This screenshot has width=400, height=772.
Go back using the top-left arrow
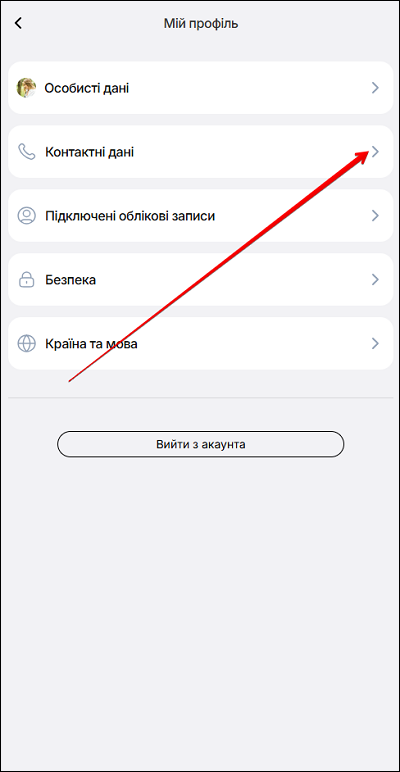18,23
